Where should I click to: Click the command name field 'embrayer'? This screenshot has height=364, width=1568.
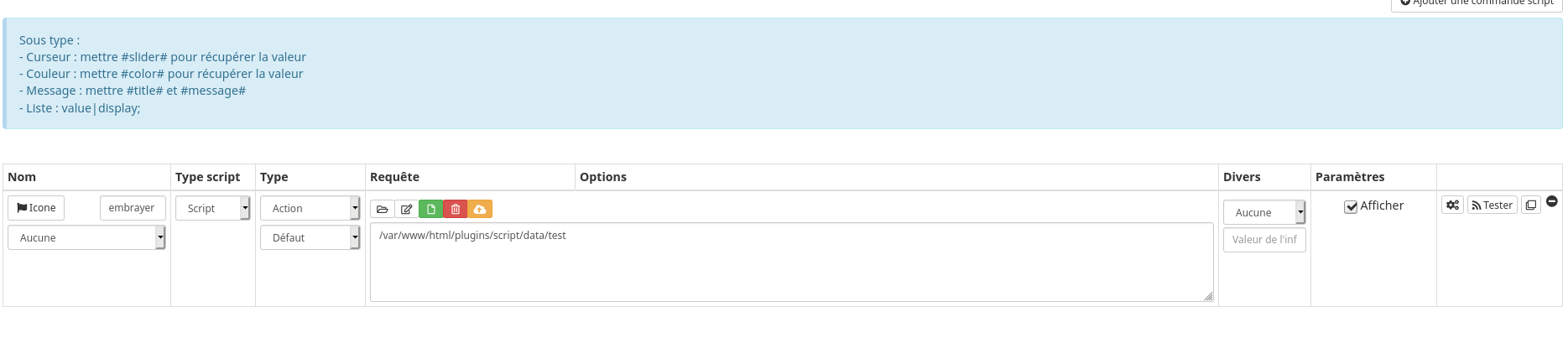pos(133,208)
